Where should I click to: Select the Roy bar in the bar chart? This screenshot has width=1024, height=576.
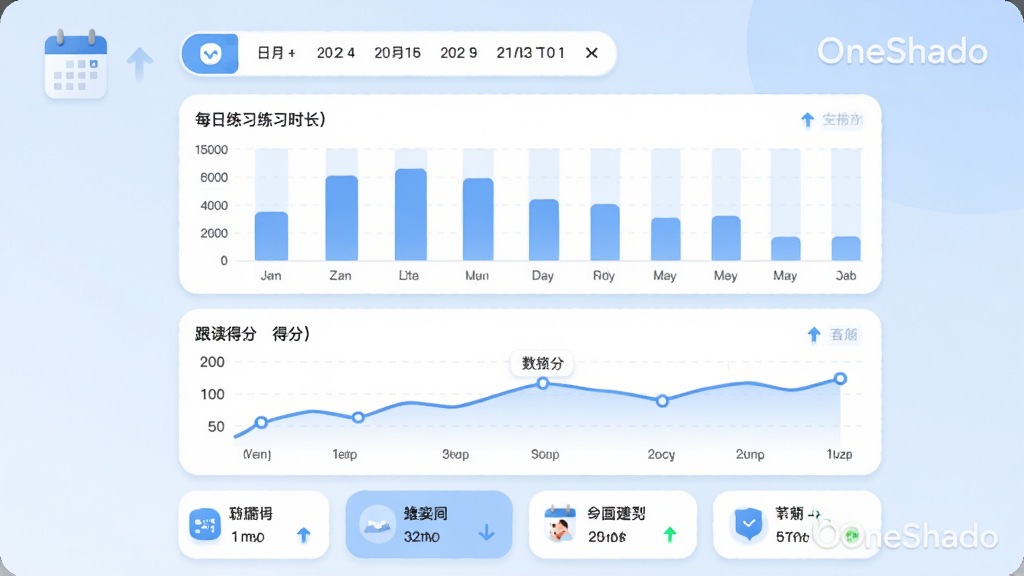point(605,232)
